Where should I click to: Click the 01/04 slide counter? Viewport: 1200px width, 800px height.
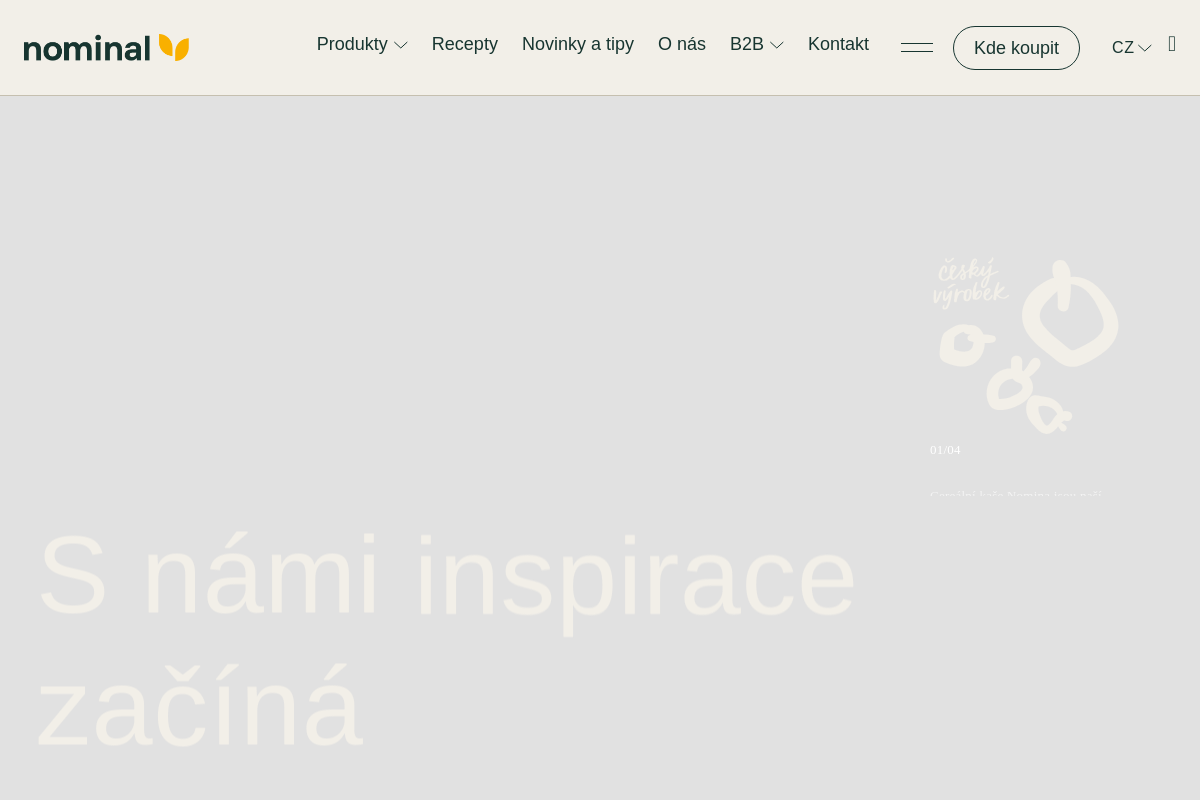[x=945, y=450]
